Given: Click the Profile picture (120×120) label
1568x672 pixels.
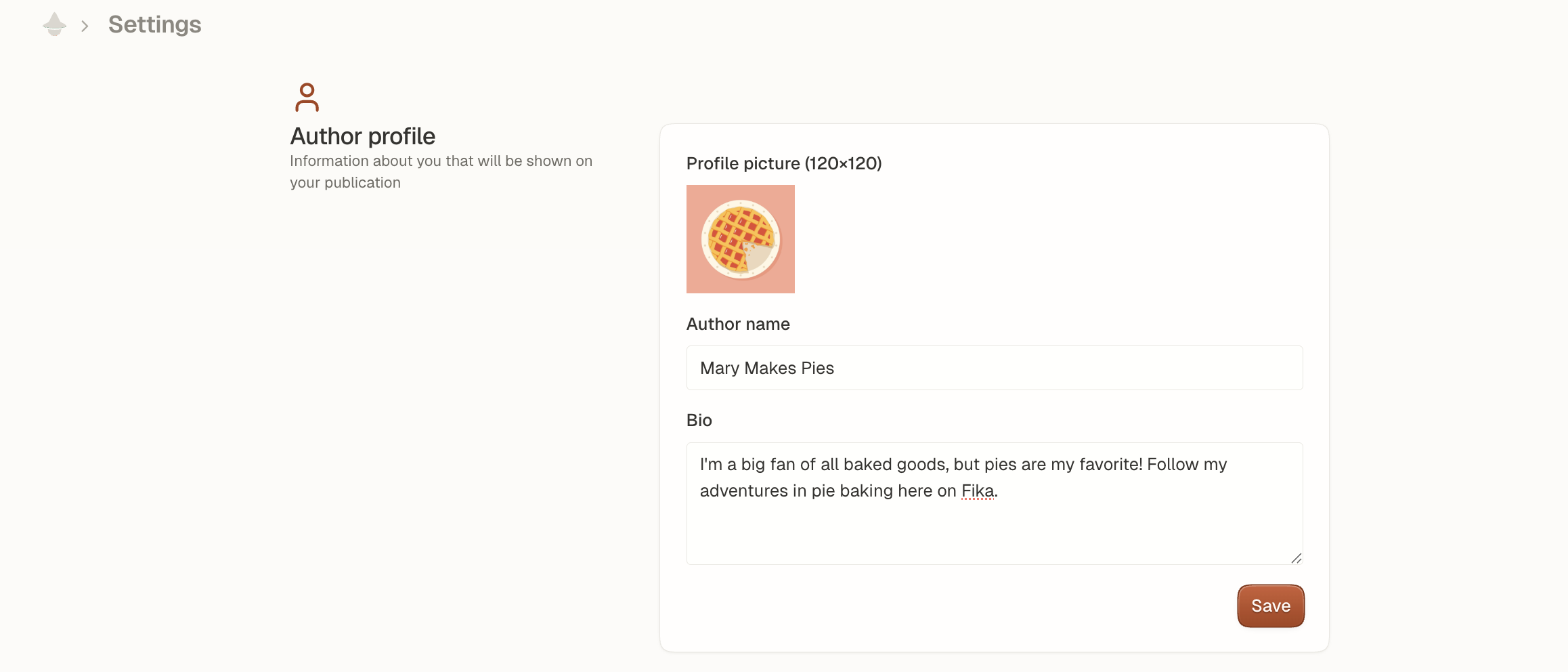Looking at the screenshot, I should 784,163.
